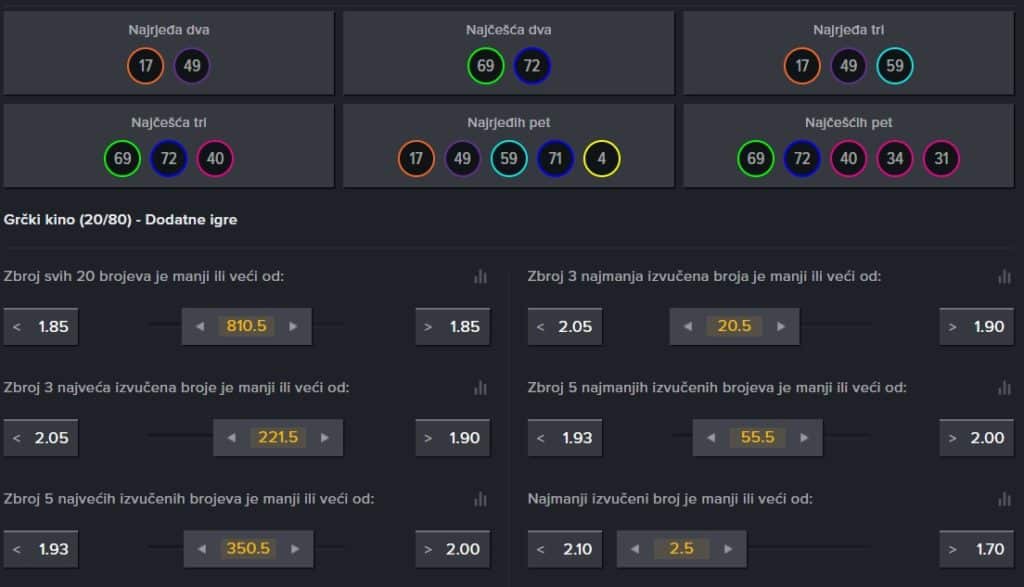Open stats chart for 5 smallest numbers sum

click(x=1004, y=387)
